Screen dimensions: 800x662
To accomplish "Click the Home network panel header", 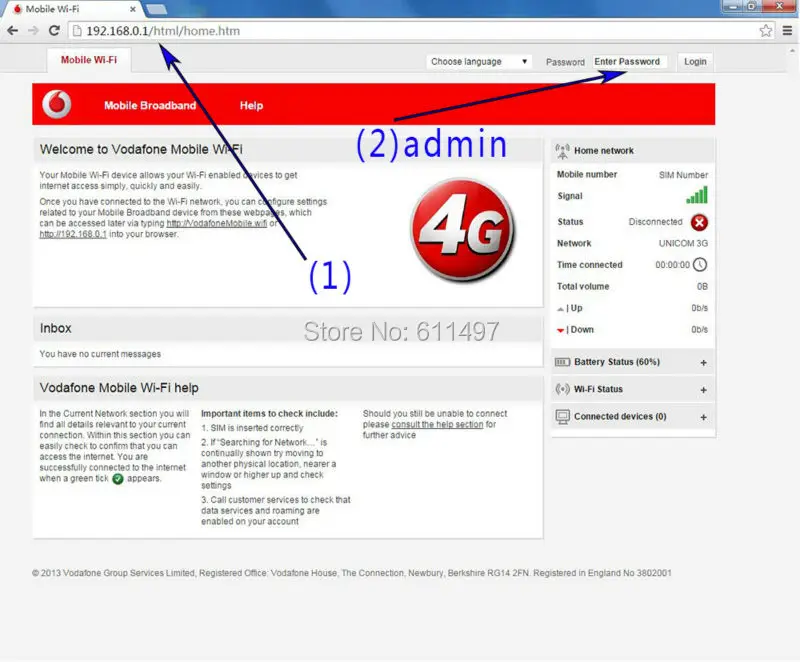I will tap(633, 150).
